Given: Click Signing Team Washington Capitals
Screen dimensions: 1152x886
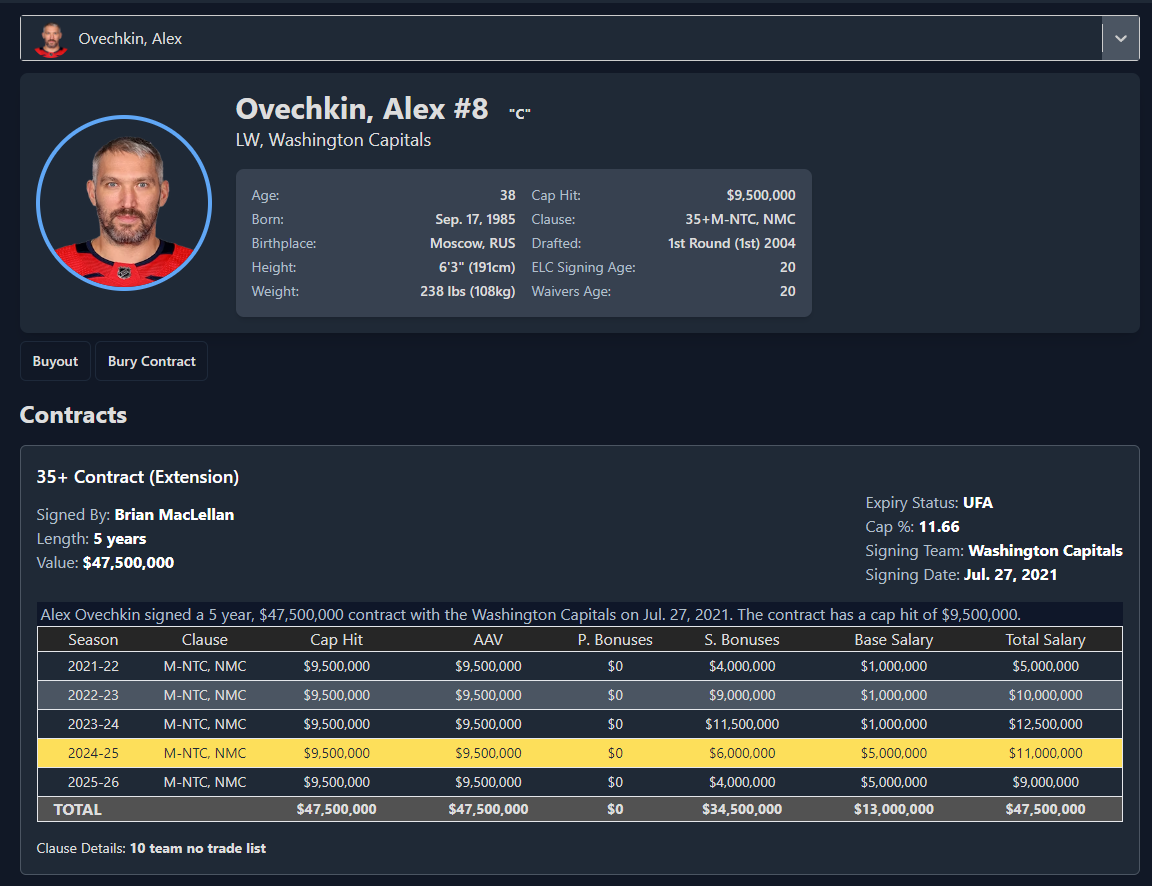Looking at the screenshot, I should pyautogui.click(x=1045, y=551).
